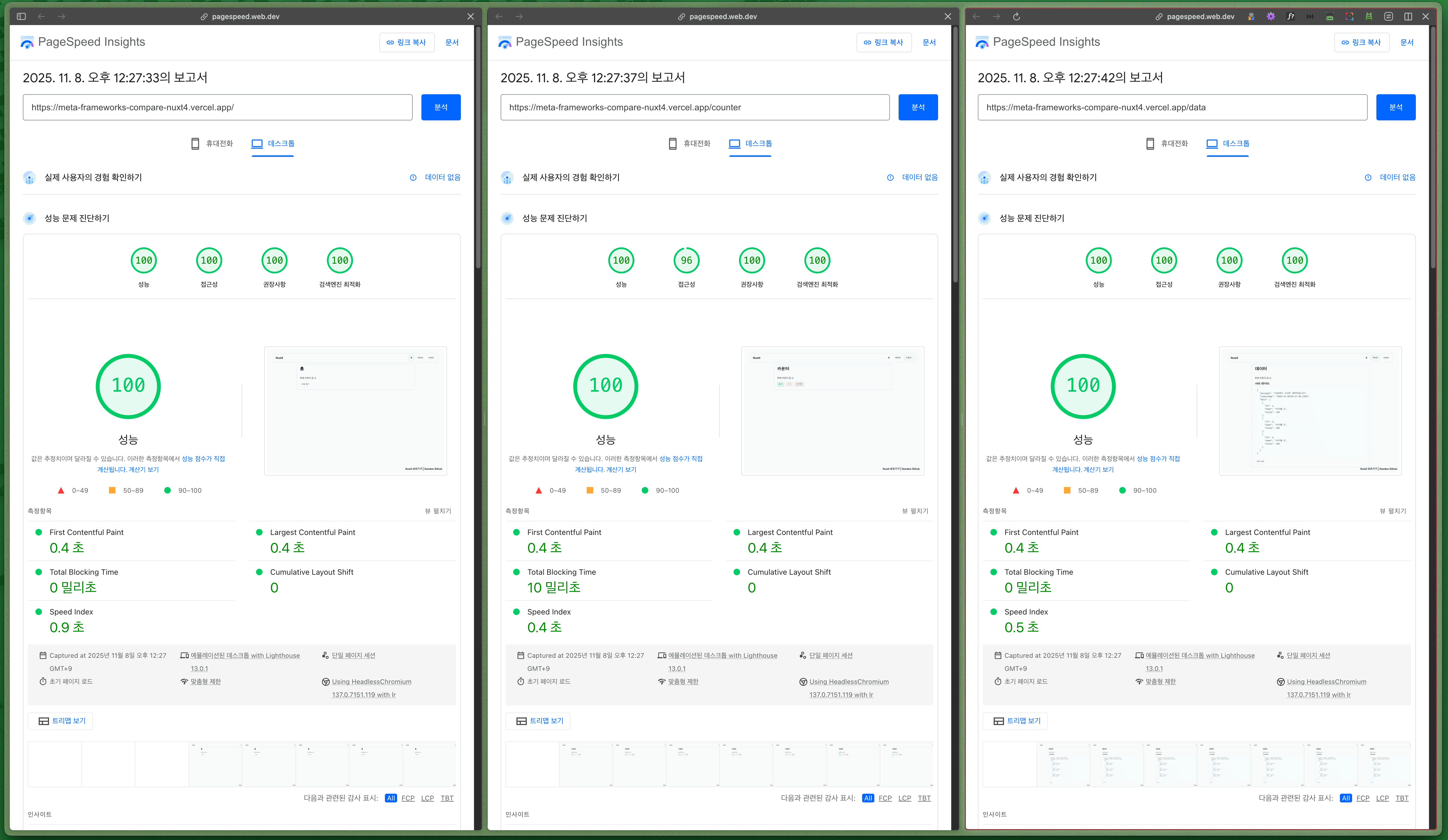Open the 'f?' font extension icon
The image size is (1448, 840).
tap(1291, 17)
